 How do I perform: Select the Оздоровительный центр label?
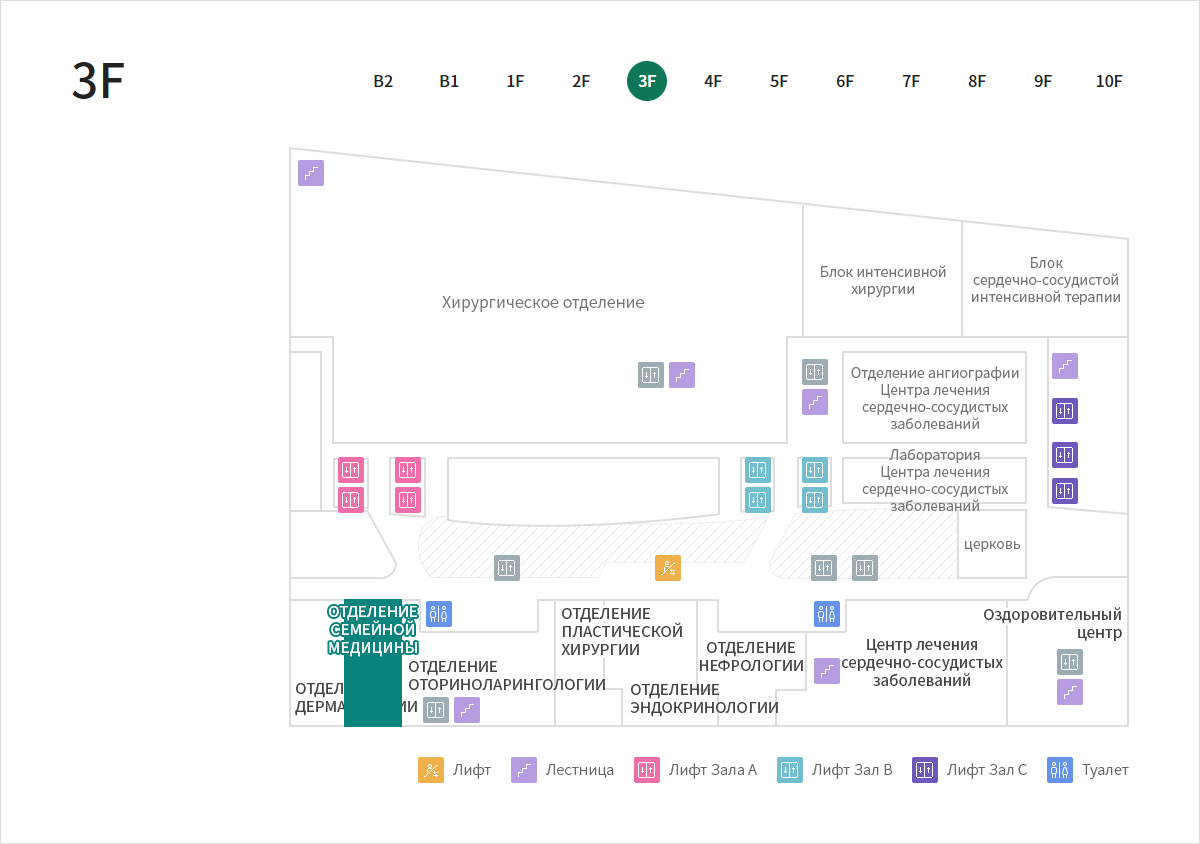tap(1052, 623)
